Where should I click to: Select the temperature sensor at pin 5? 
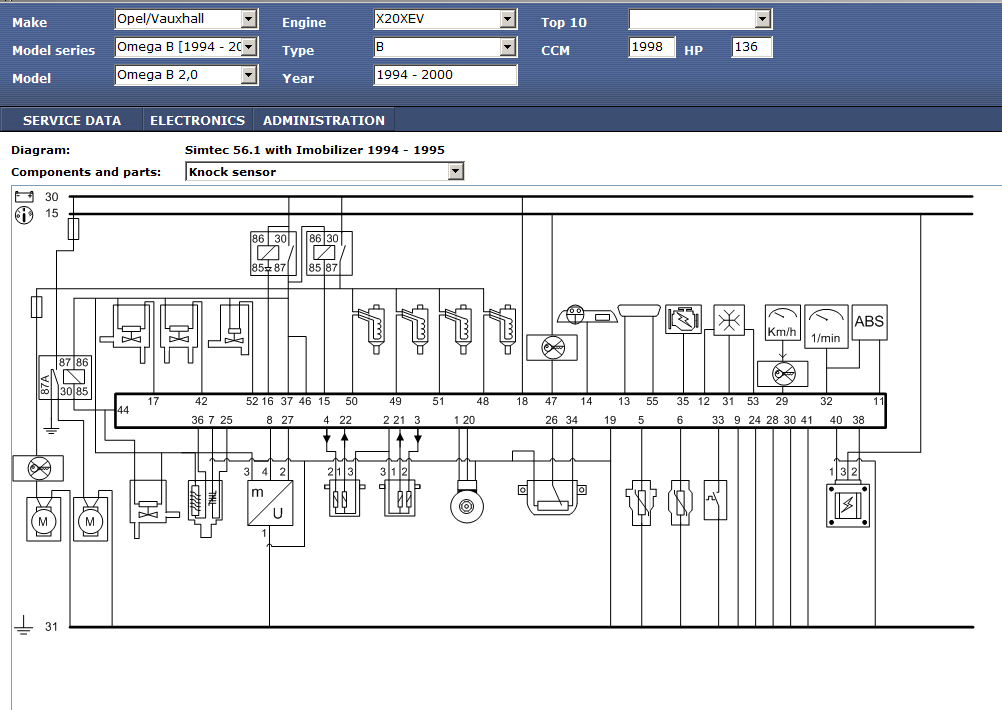641,503
